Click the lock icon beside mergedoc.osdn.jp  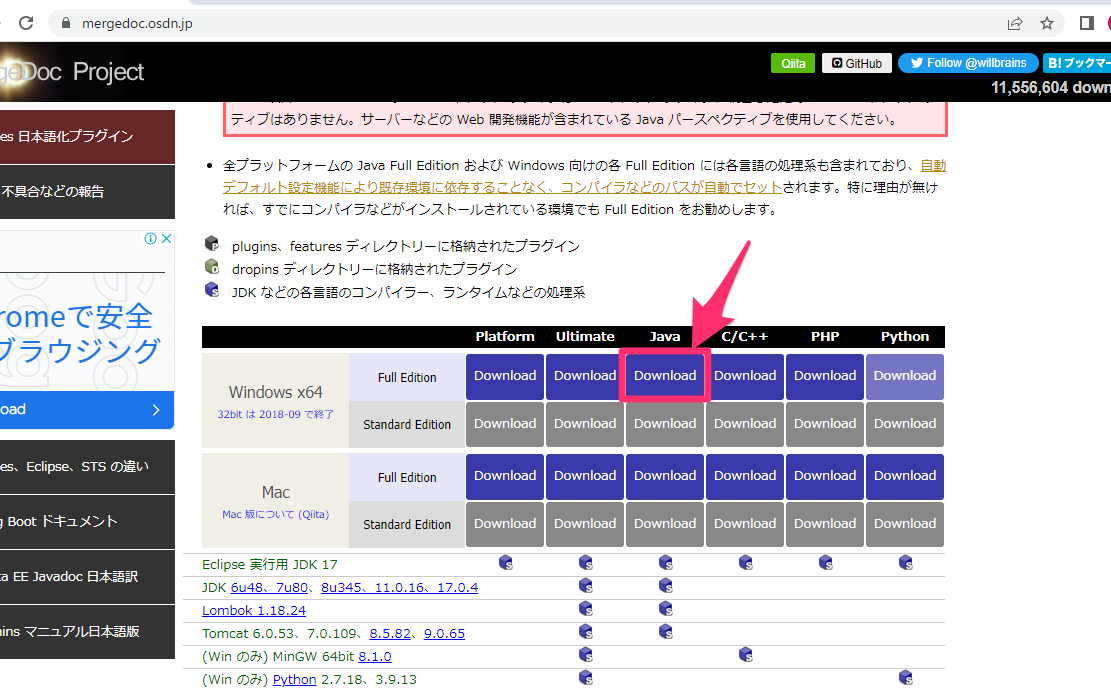67,23
